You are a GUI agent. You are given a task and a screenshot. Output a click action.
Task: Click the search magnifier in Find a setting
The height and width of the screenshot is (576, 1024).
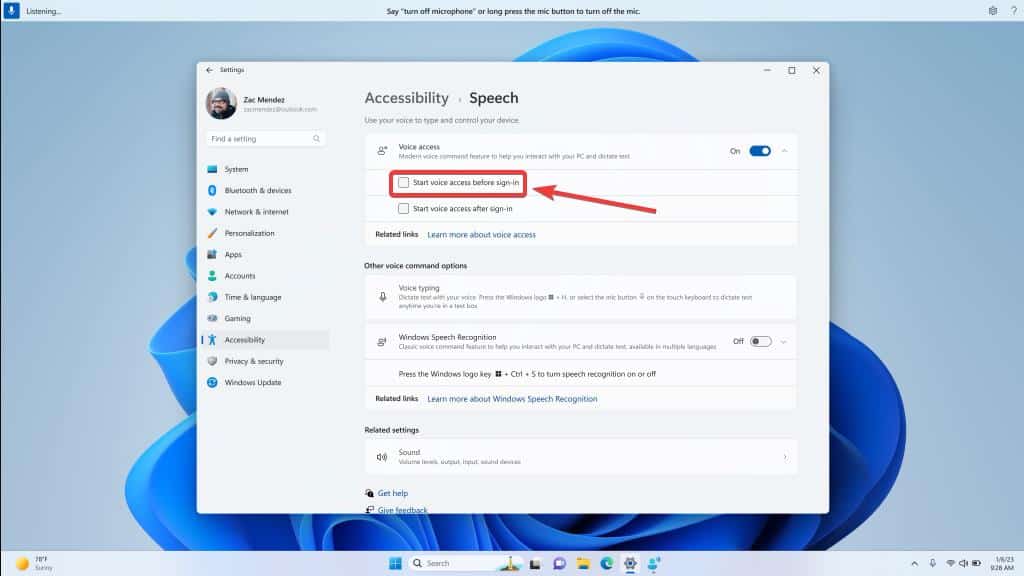316,138
